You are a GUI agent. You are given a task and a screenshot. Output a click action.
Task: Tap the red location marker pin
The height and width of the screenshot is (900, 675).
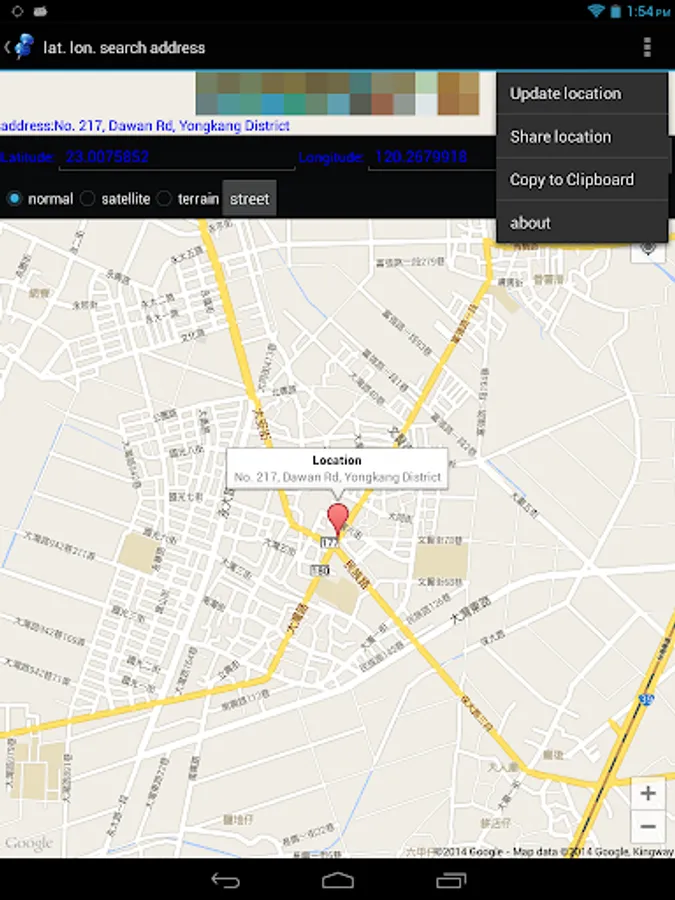[338, 521]
